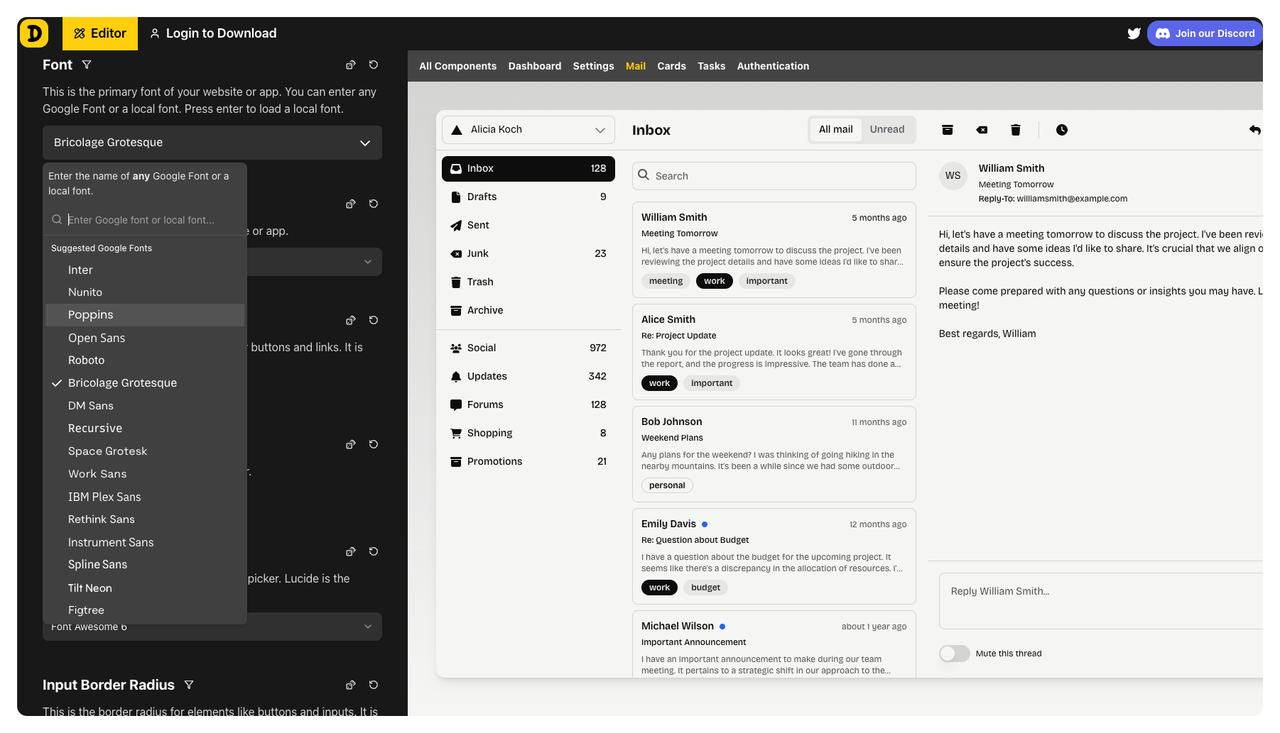
Task: Click the filter icon next to Input Border Radius
Action: click(x=189, y=685)
